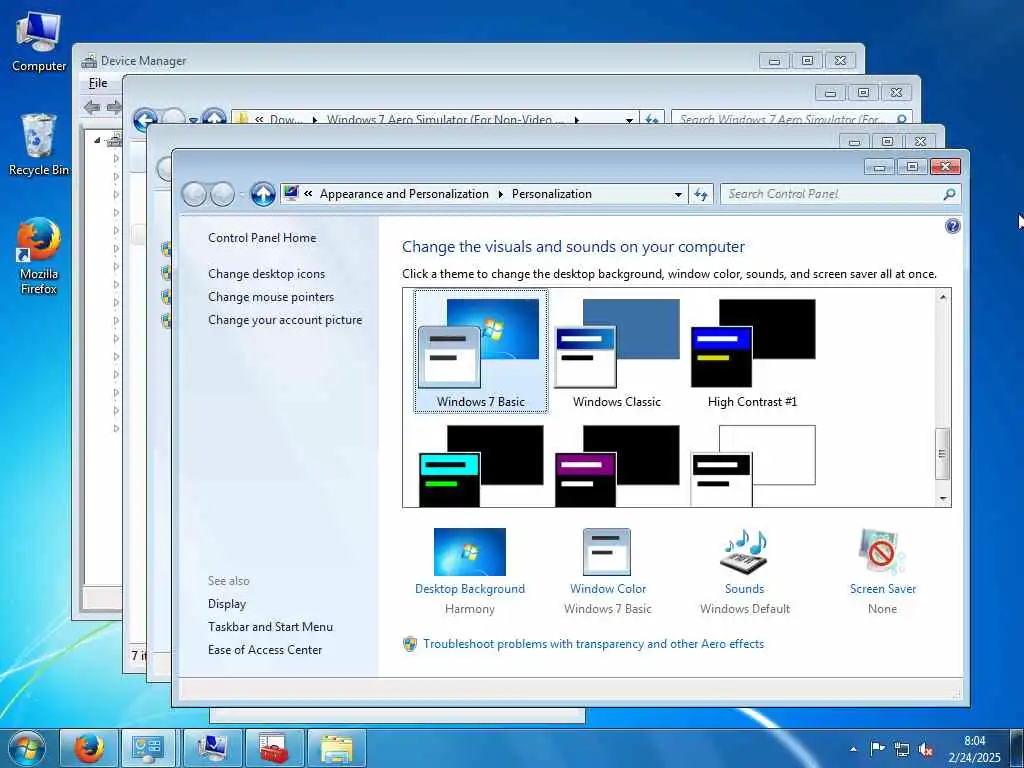The height and width of the screenshot is (768, 1024).
Task: Click Change your account picture link
Action: click(x=285, y=320)
